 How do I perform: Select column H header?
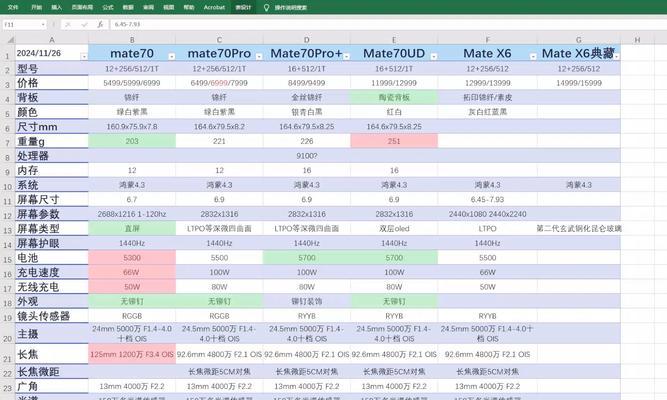pos(637,40)
